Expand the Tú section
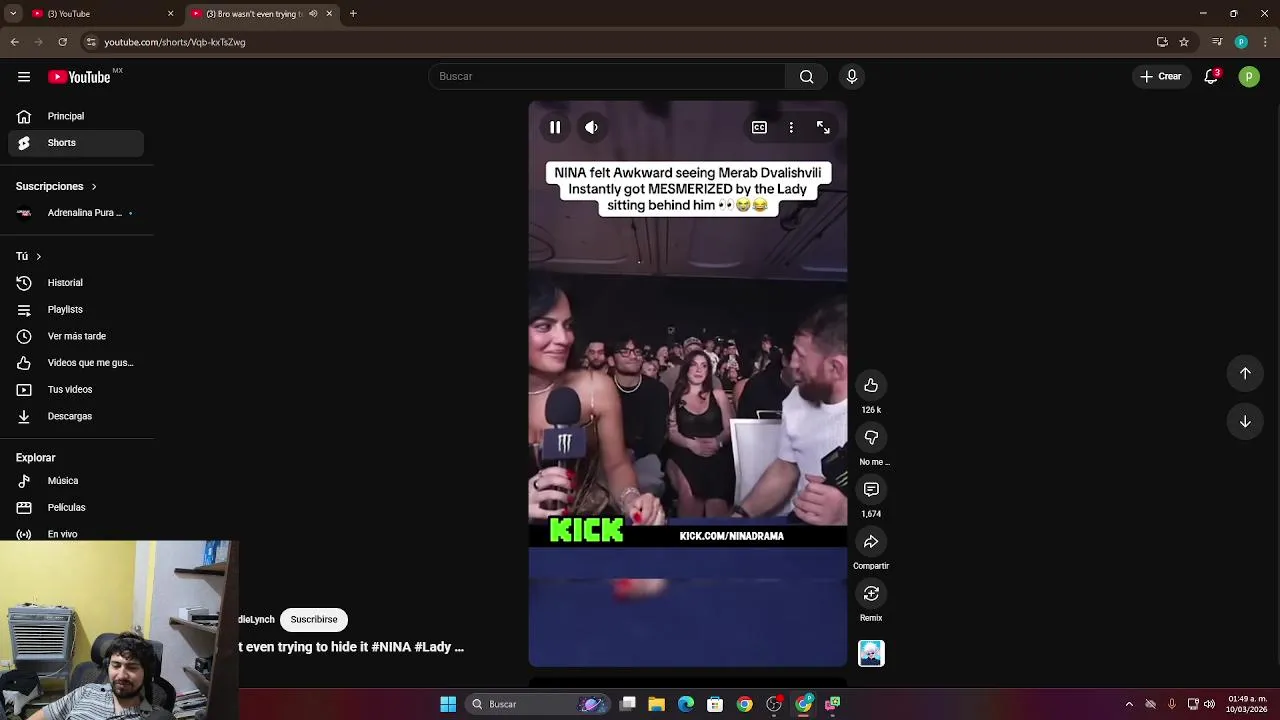This screenshot has width=1280, height=720. pos(28,256)
